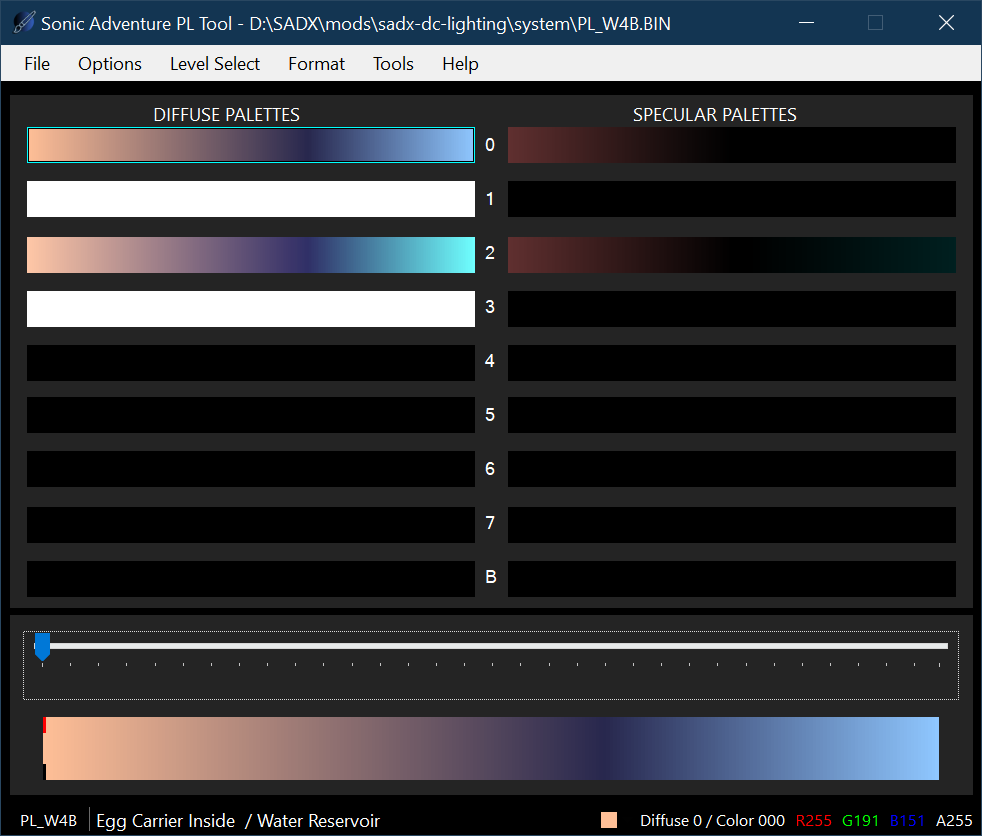Click the current color swatch in status bar
982x836 pixels.
click(x=609, y=821)
